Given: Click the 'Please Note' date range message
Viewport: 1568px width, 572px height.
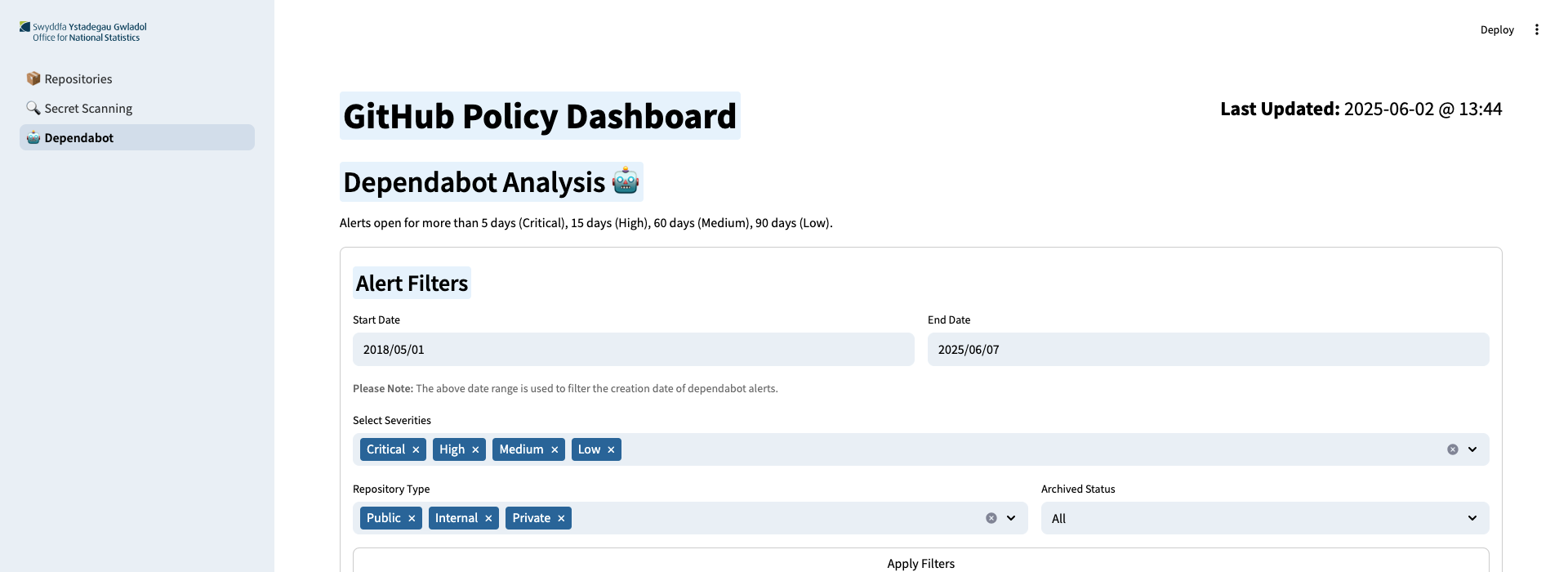Looking at the screenshot, I should click(565, 388).
